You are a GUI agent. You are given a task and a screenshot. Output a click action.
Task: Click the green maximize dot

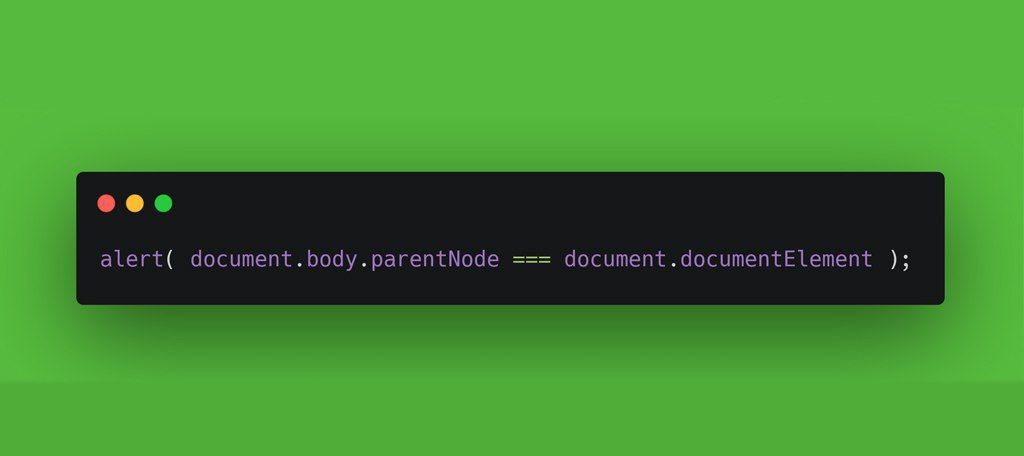click(x=163, y=203)
